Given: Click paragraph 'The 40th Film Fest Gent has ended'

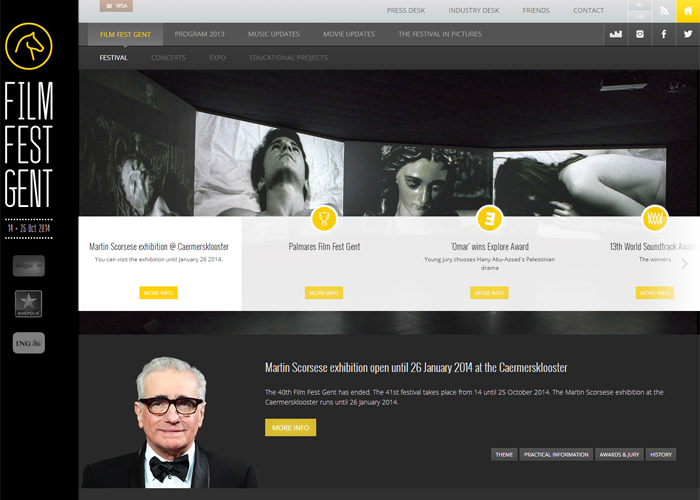Looking at the screenshot, I should (464, 397).
